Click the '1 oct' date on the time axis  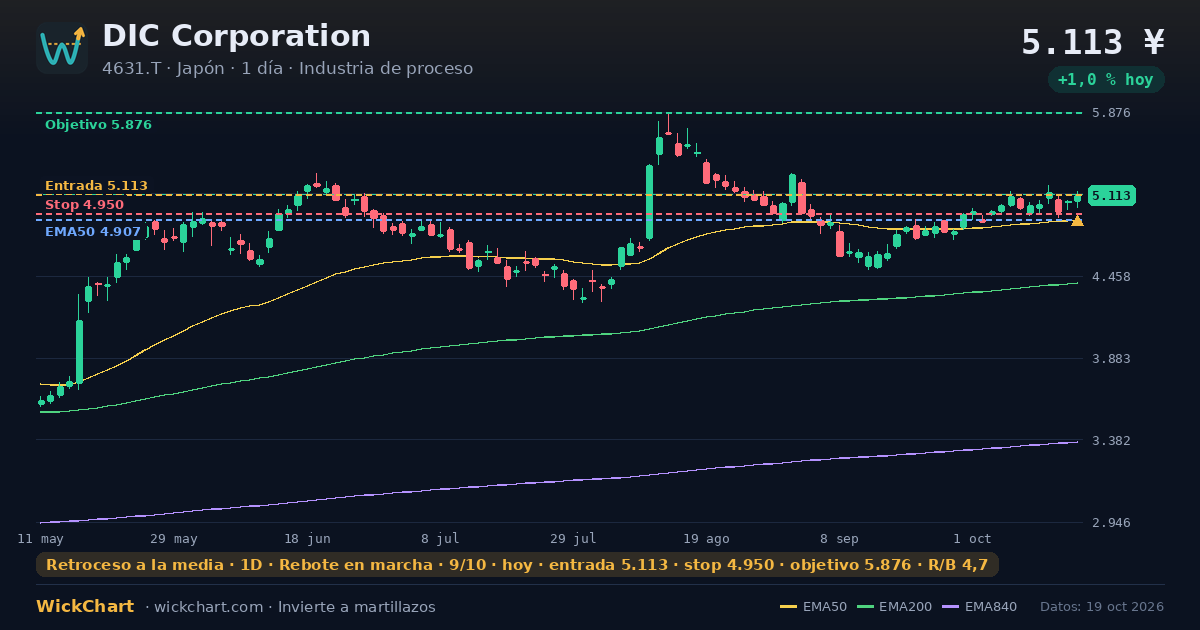point(972,539)
